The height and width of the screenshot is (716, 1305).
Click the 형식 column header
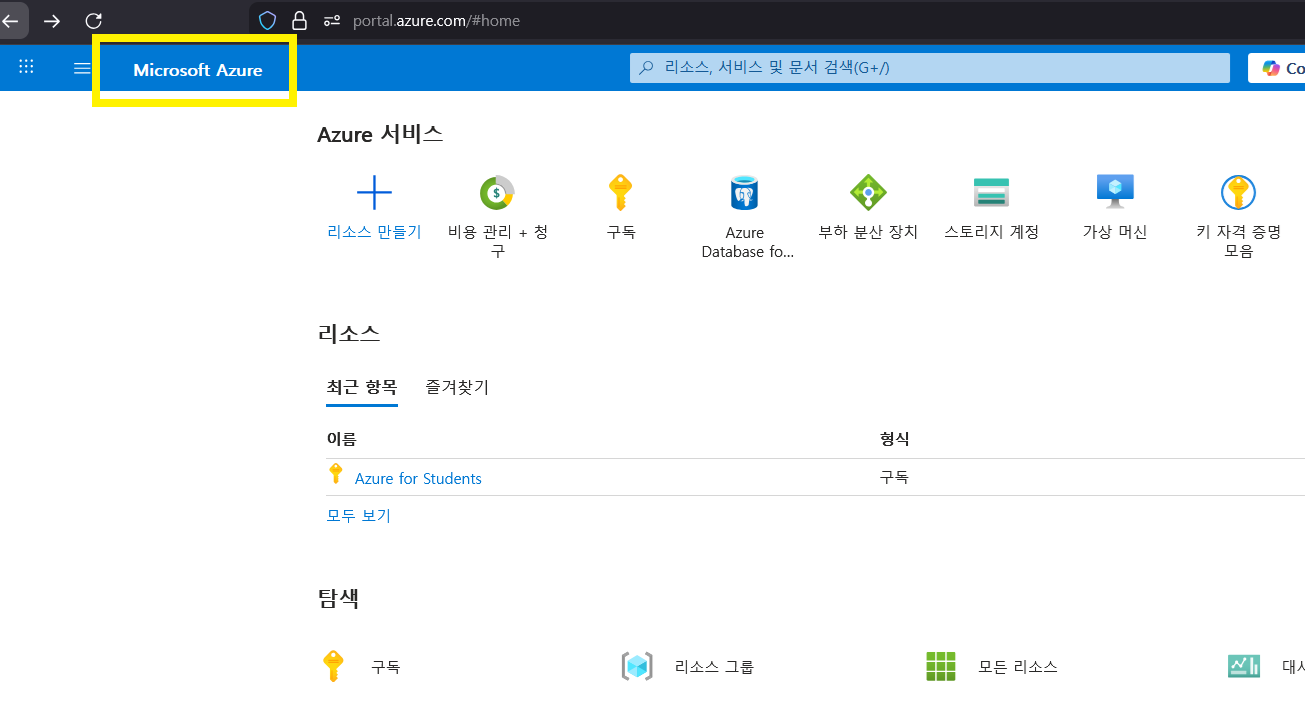(x=895, y=439)
